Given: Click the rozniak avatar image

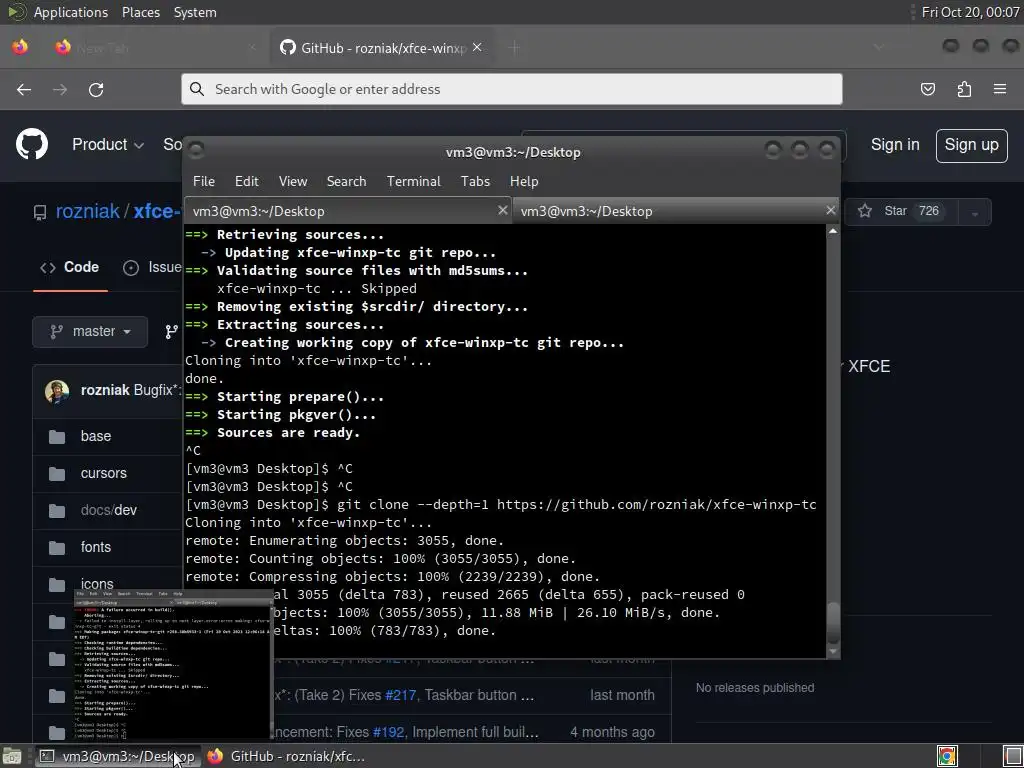Looking at the screenshot, I should click(x=57, y=391).
